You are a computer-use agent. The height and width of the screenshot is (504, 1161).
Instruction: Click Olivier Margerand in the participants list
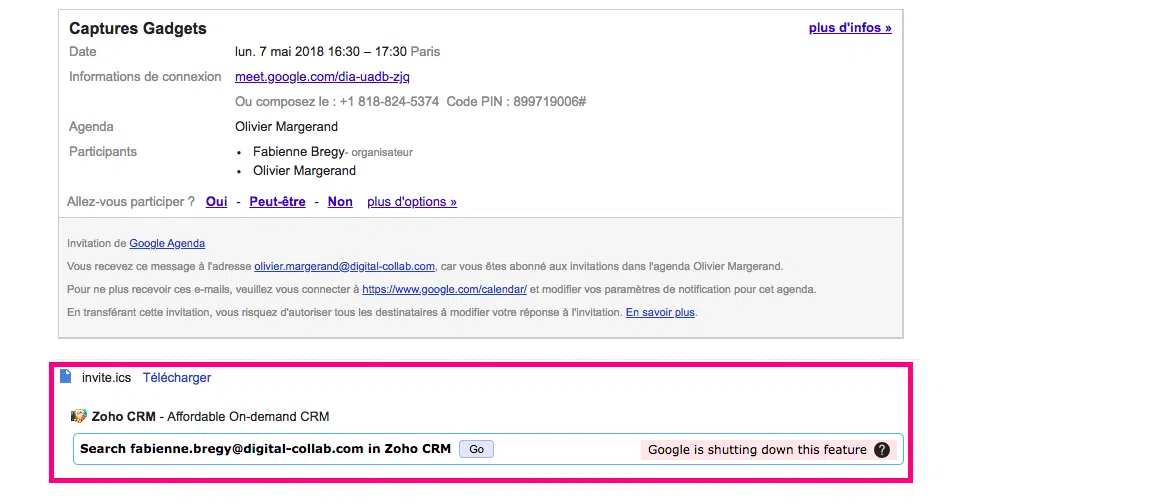(x=304, y=171)
